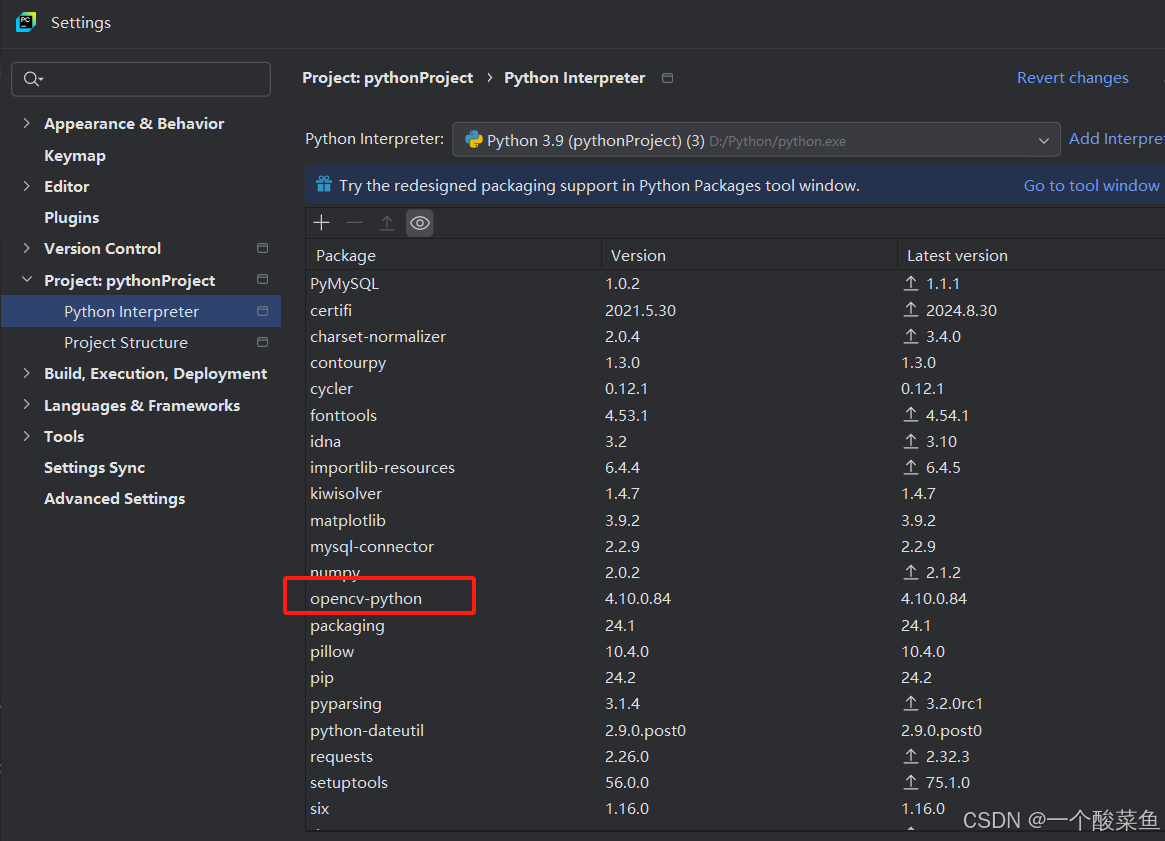Click the Go to tool window link
This screenshot has height=841, width=1165.
(1091, 186)
